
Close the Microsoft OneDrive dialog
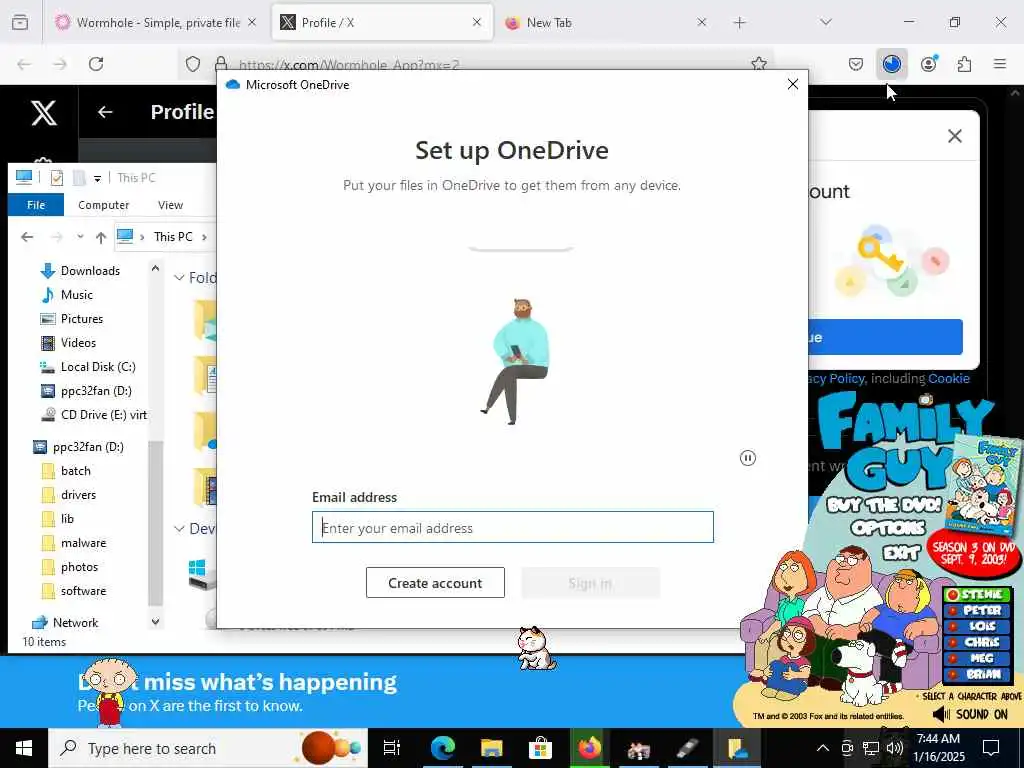(793, 84)
